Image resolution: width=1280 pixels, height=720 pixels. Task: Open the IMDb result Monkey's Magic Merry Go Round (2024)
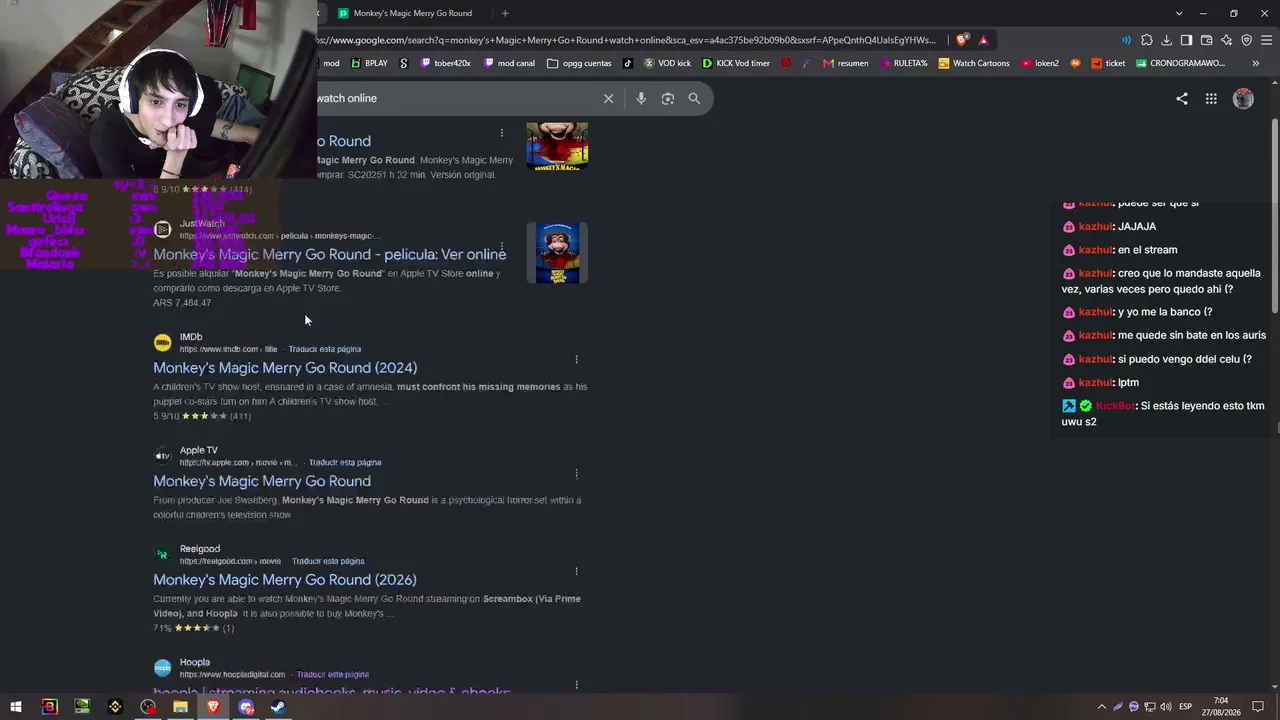tap(285, 368)
